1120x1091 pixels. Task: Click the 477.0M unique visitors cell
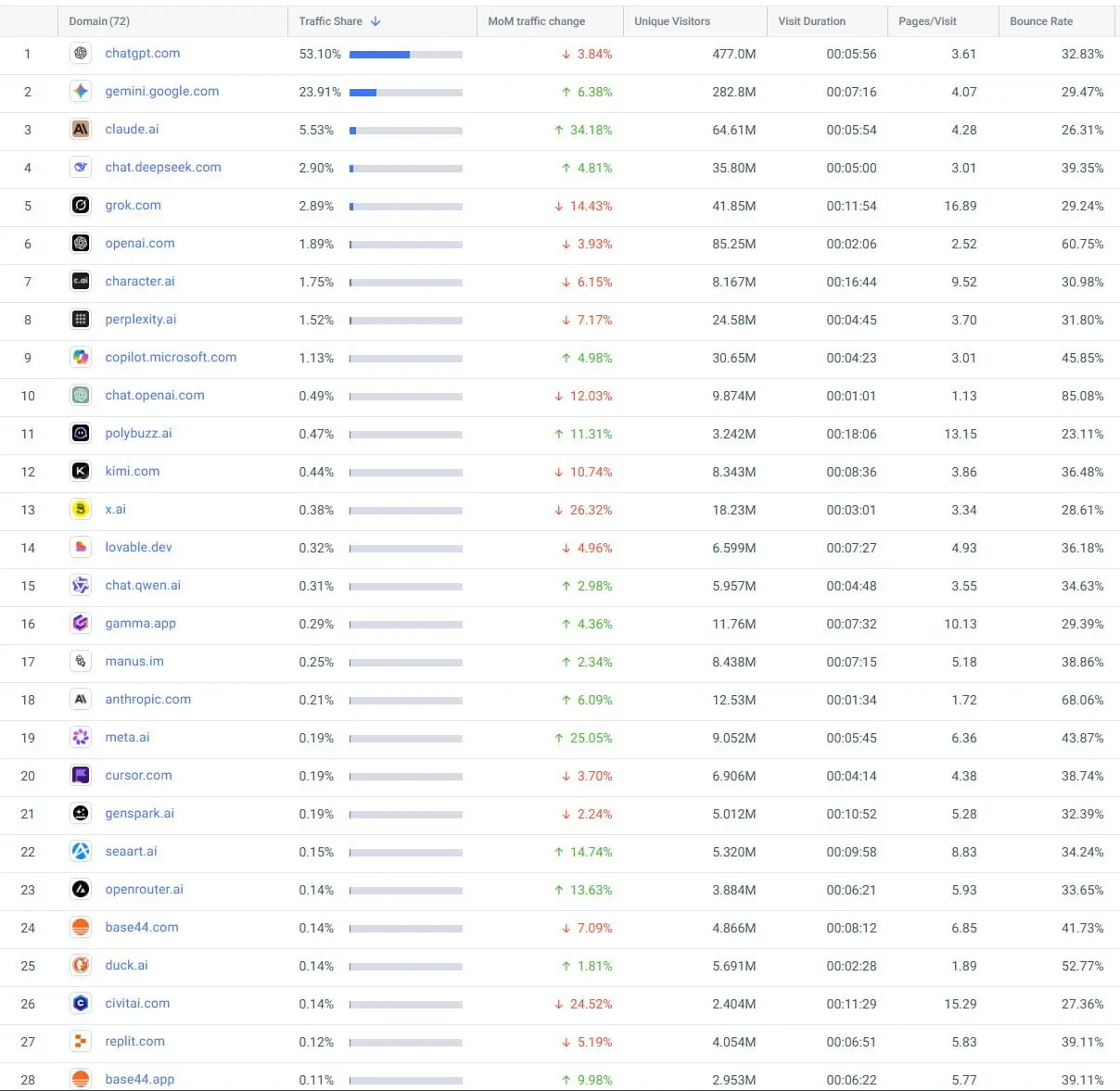pos(733,54)
